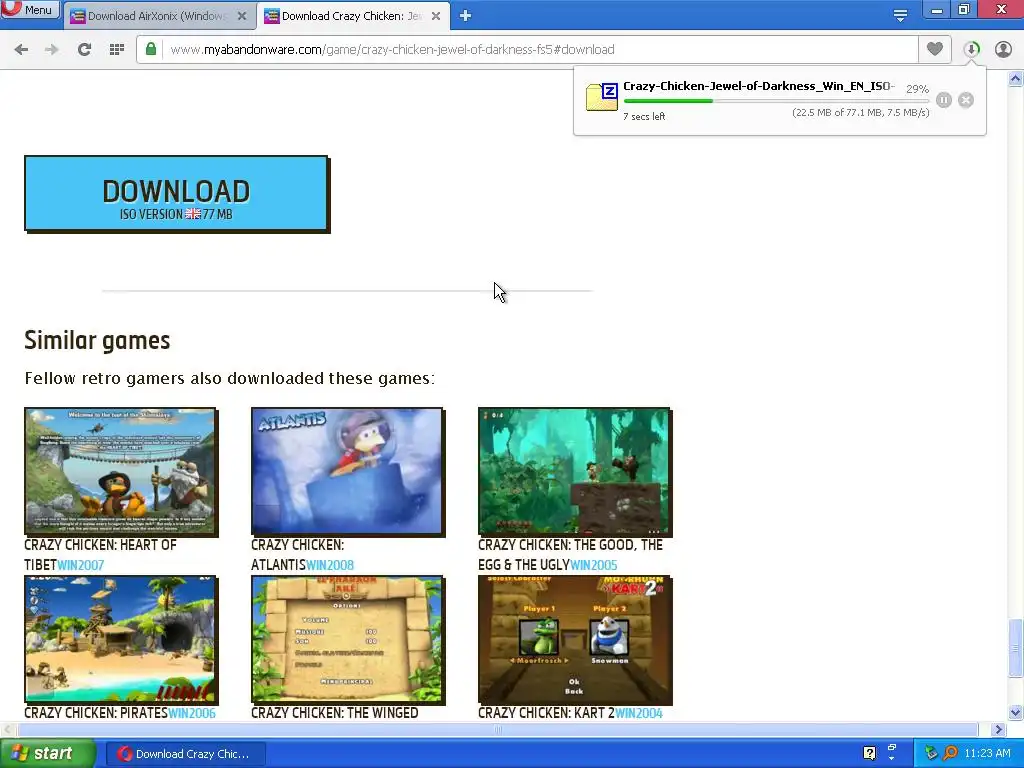The width and height of the screenshot is (1024, 768).
Task: Follow the Good, the Egg & the Ugly link
Action: pyautogui.click(x=570, y=554)
